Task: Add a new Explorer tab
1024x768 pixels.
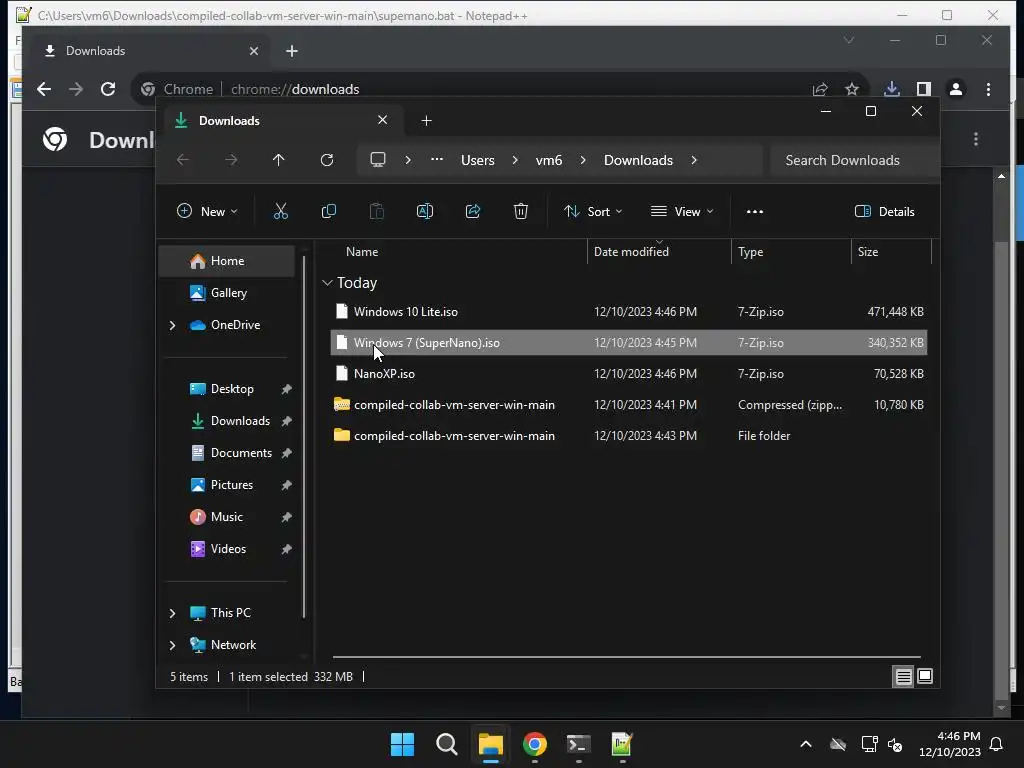Action: (x=426, y=121)
